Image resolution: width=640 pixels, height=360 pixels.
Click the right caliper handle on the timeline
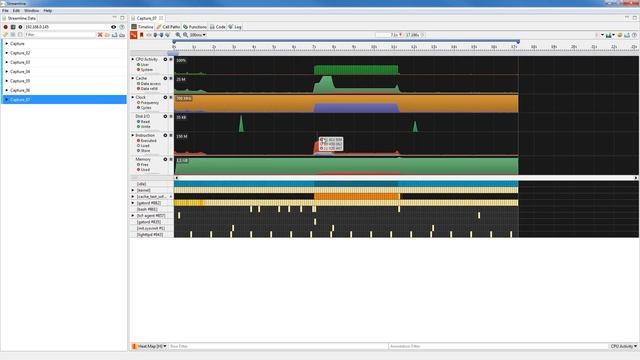(518, 42)
